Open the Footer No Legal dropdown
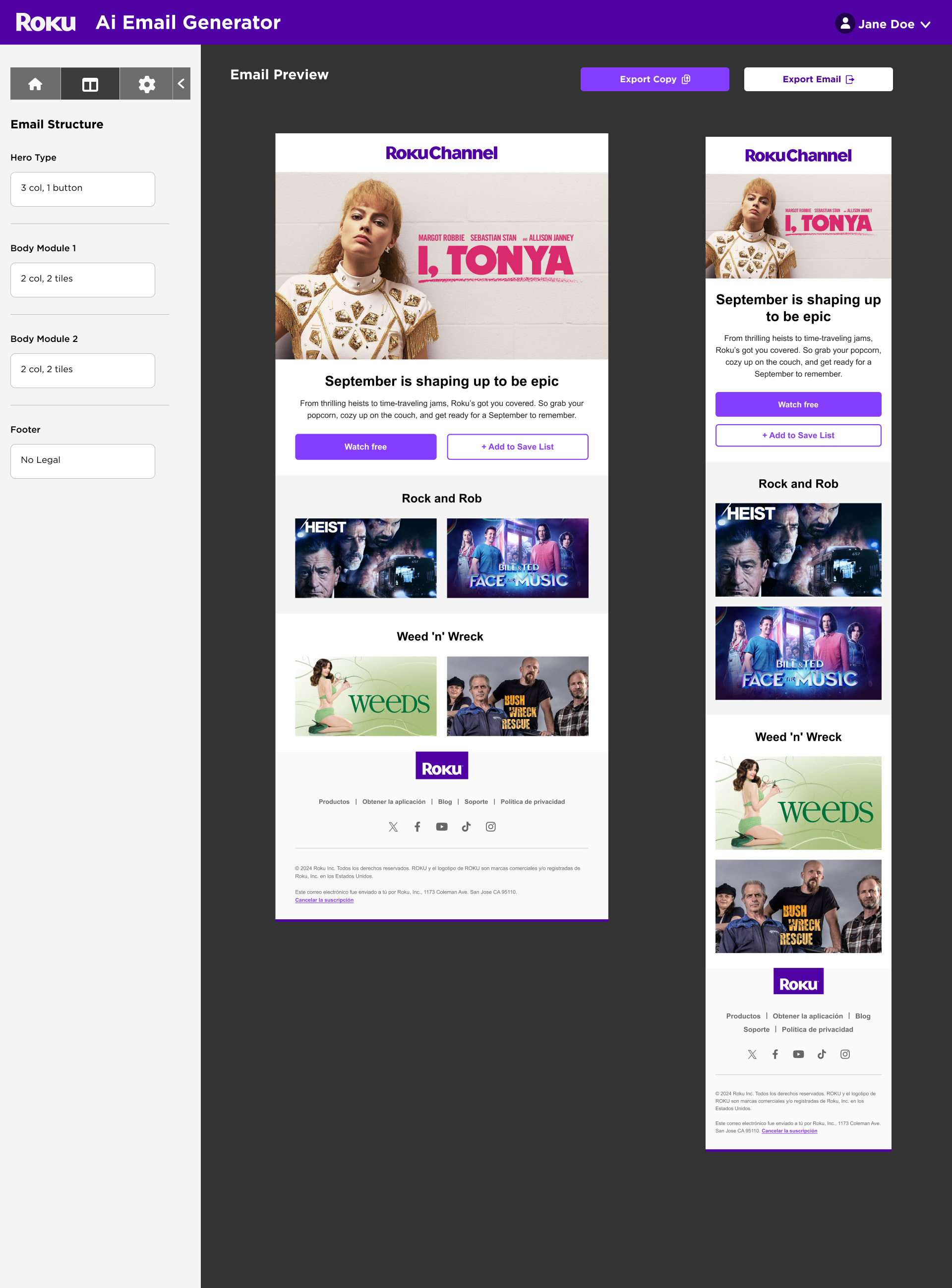 tap(82, 461)
